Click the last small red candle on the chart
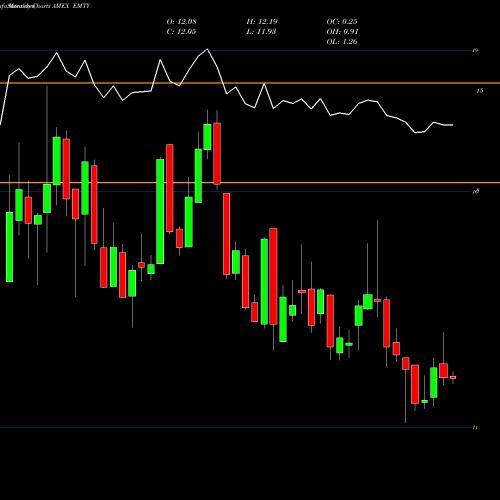The width and height of the screenshot is (500, 500). pos(453,377)
